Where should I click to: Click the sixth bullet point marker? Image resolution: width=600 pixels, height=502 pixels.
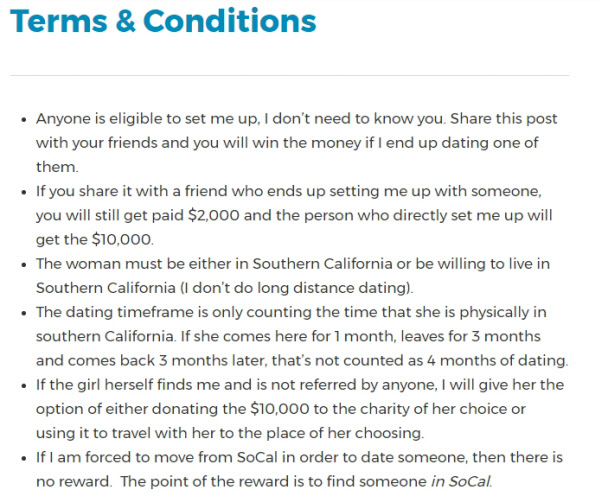24,458
